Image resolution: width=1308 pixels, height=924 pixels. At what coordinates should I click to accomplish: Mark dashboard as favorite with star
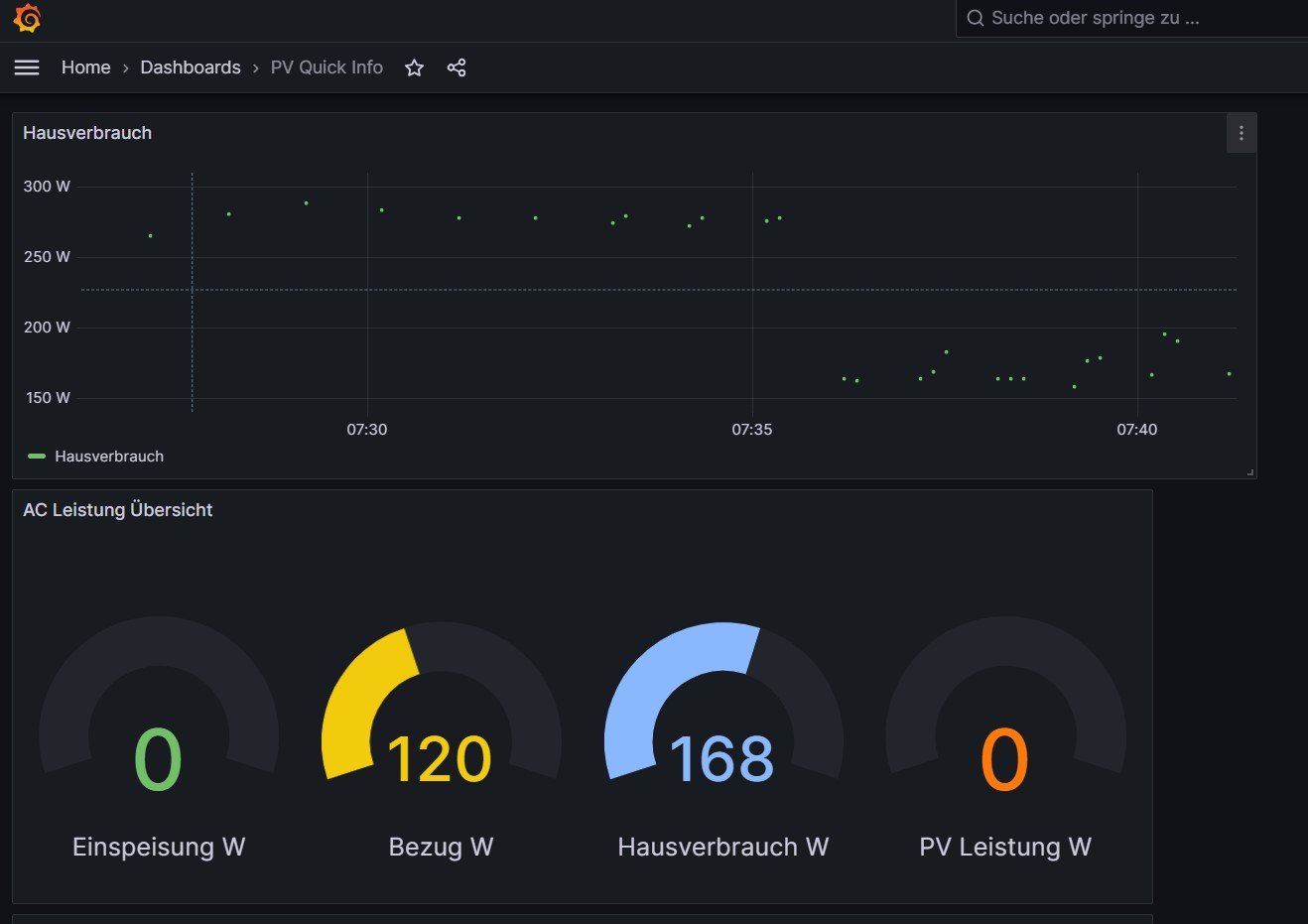tap(414, 67)
